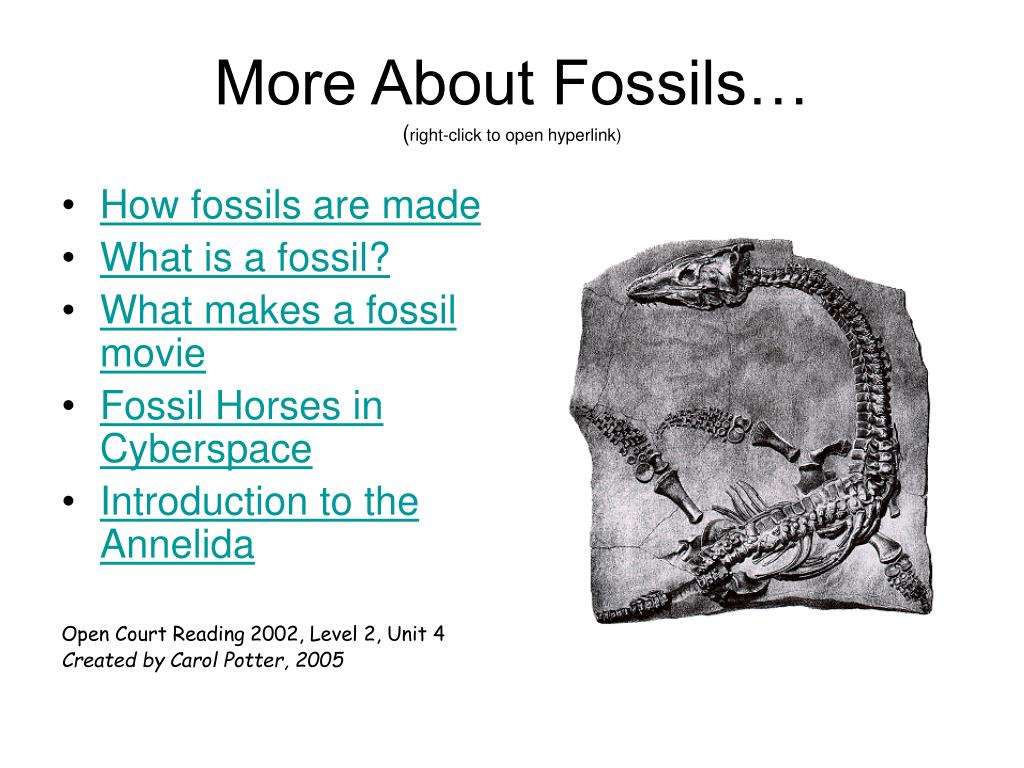The height and width of the screenshot is (768, 1024).
Task: Click the "right-click to open hyperlink" note
Action: 512,135
